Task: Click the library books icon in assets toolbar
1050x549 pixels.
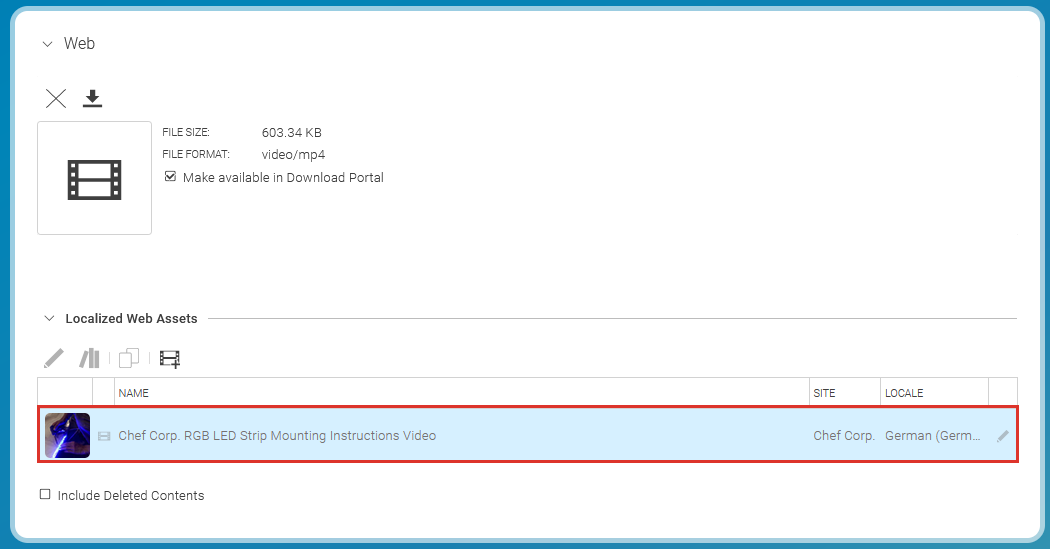Action: point(90,358)
